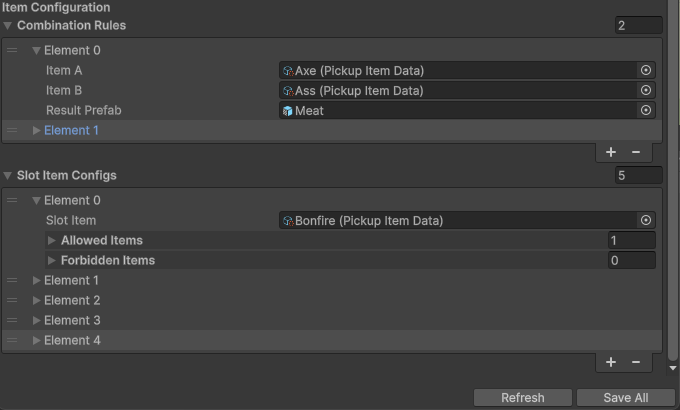
Task: Click the Meat prefab cube icon
Action: [x=288, y=111]
